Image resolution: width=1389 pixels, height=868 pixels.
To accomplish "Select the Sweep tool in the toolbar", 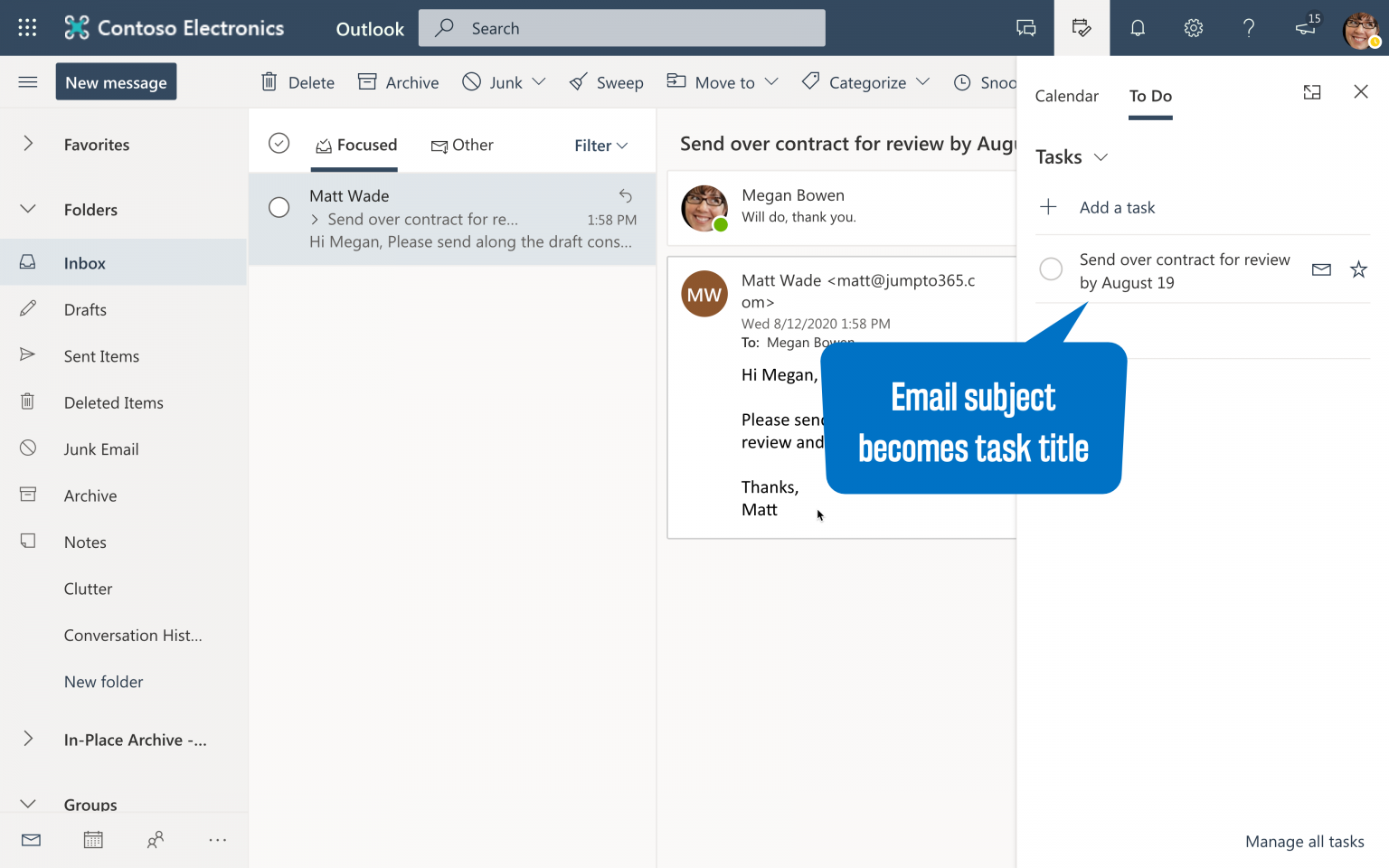I will [x=606, y=82].
